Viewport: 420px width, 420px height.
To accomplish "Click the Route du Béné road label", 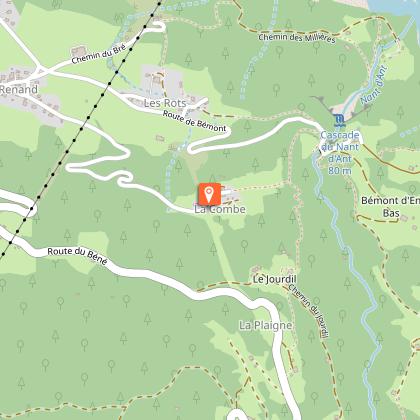I will click(77, 255).
